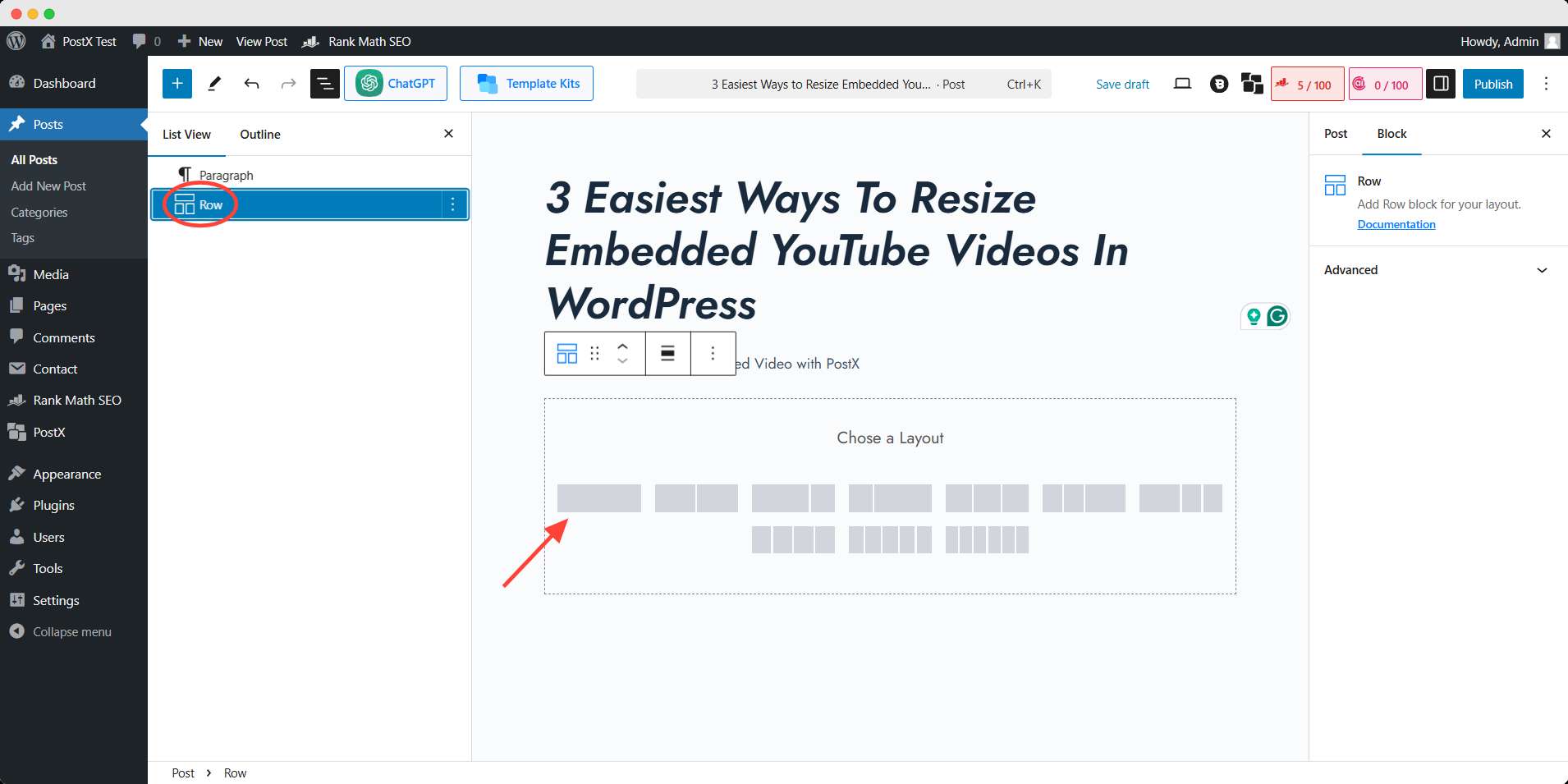The height and width of the screenshot is (784, 1568).
Task: Click New in the admin bar
Action: click(x=200, y=41)
